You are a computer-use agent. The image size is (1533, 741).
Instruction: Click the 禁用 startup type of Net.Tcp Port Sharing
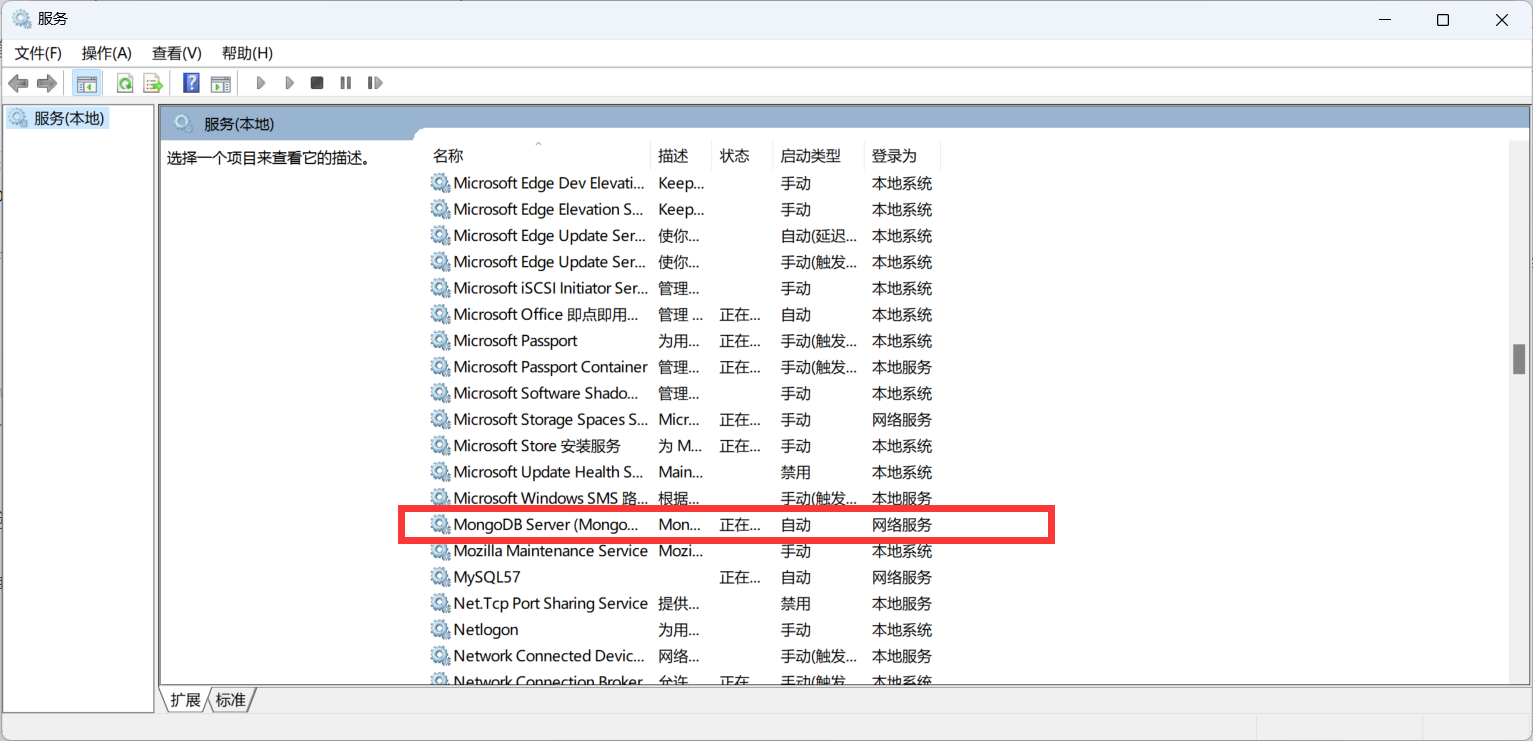coord(796,603)
